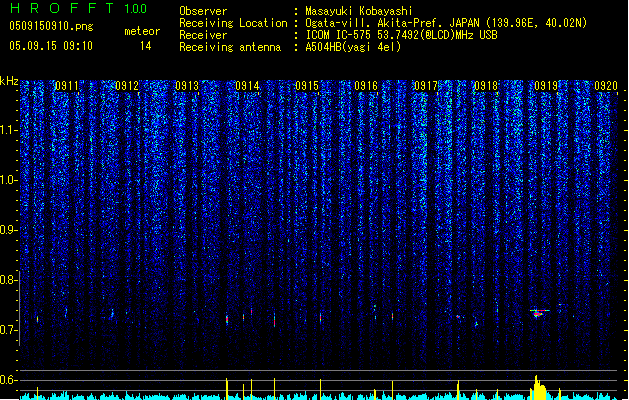Click the tall yellow power peak near 0919
The image size is (629, 400).
[x=539, y=387]
